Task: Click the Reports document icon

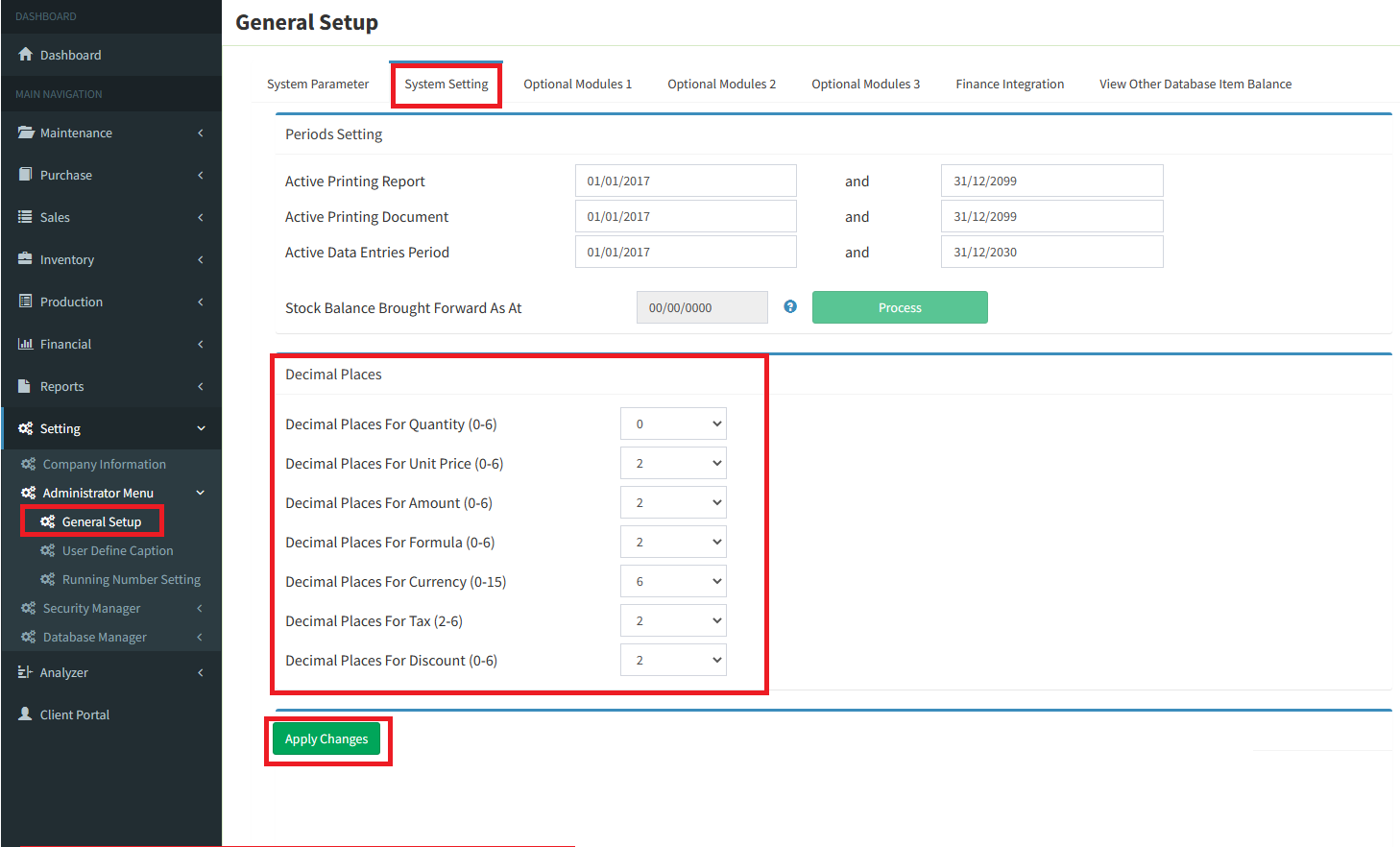Action: pos(26,386)
